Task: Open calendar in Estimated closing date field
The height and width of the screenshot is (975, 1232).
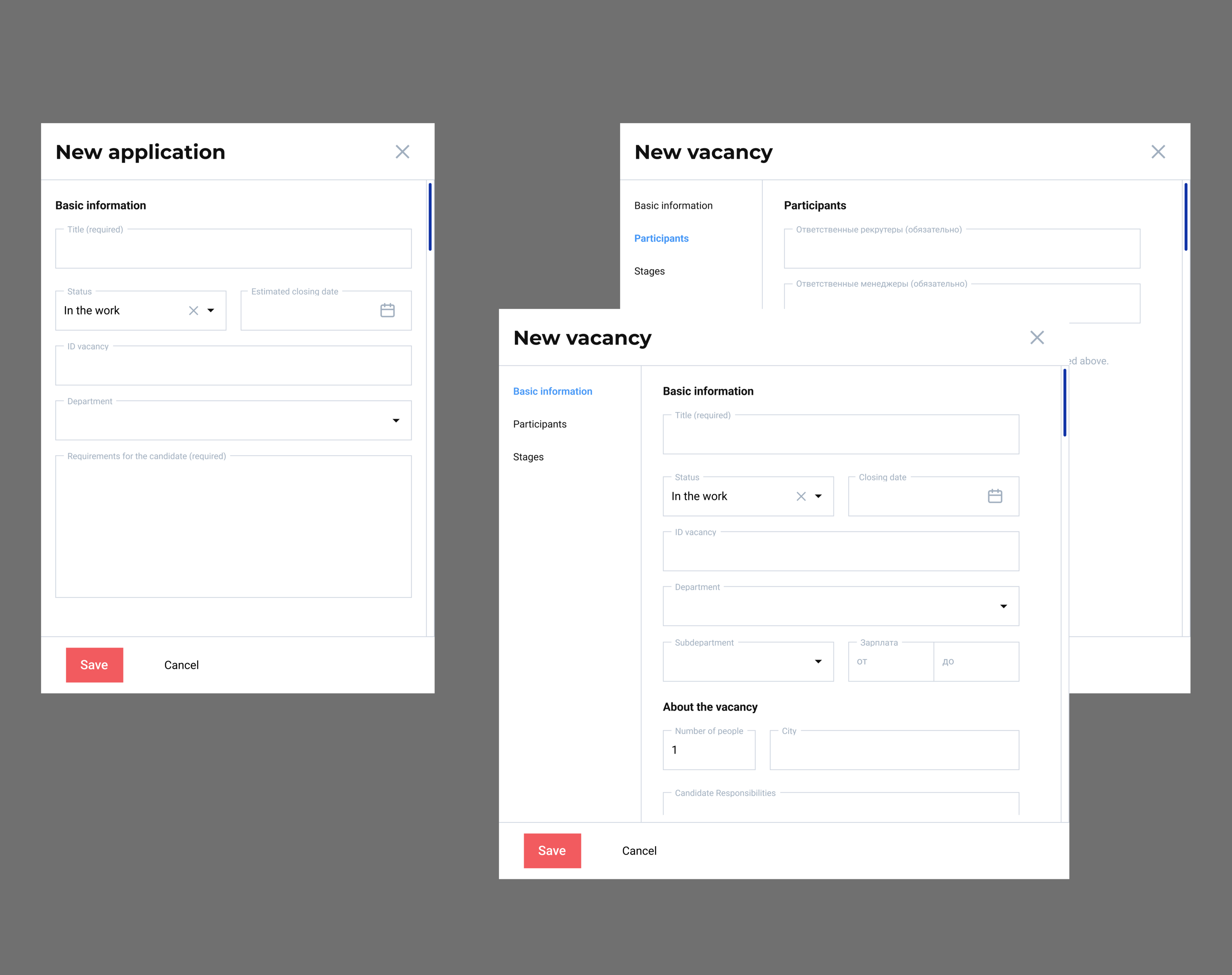Action: pos(387,310)
